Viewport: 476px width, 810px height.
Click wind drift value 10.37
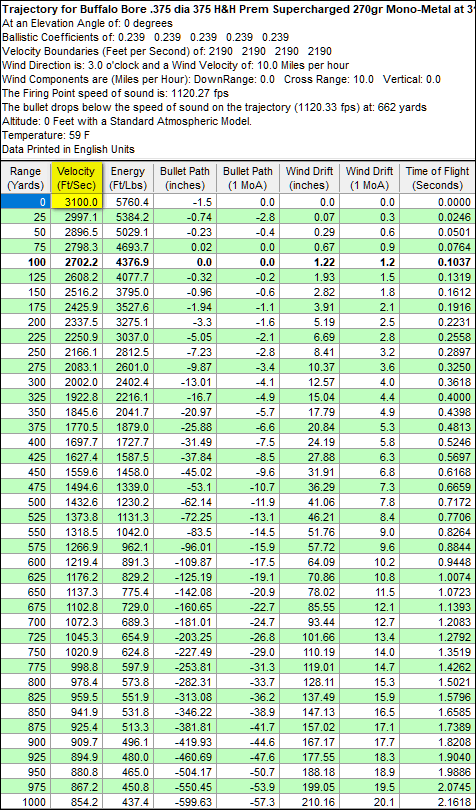(x=311, y=367)
